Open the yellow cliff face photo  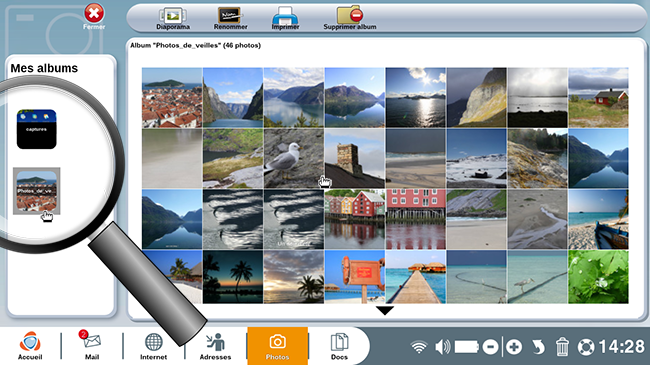476,97
